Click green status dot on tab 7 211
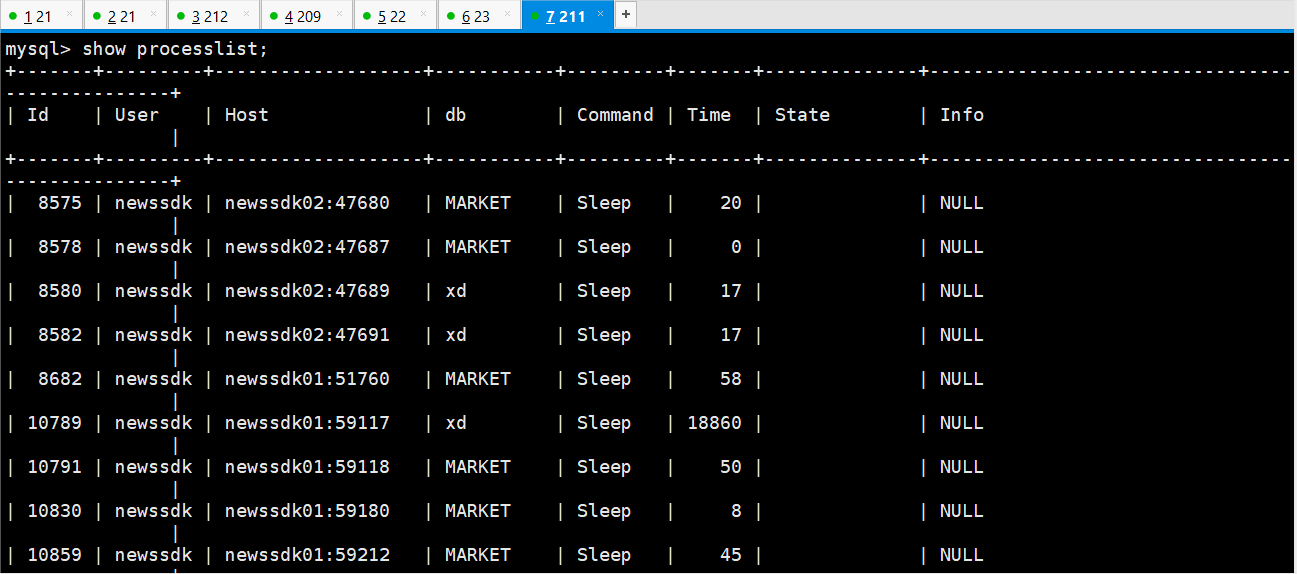 (535, 16)
